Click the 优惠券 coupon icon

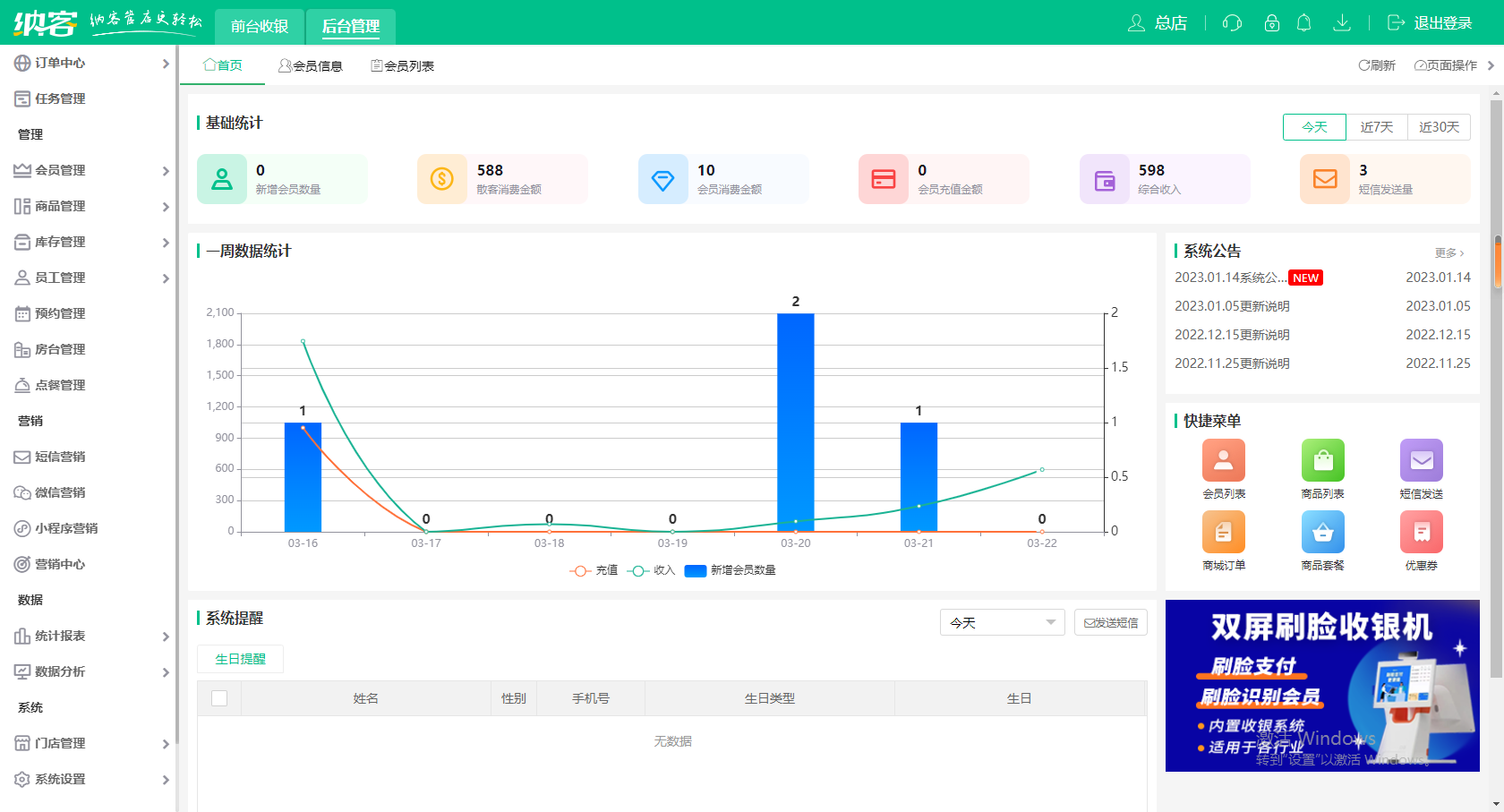click(1421, 532)
